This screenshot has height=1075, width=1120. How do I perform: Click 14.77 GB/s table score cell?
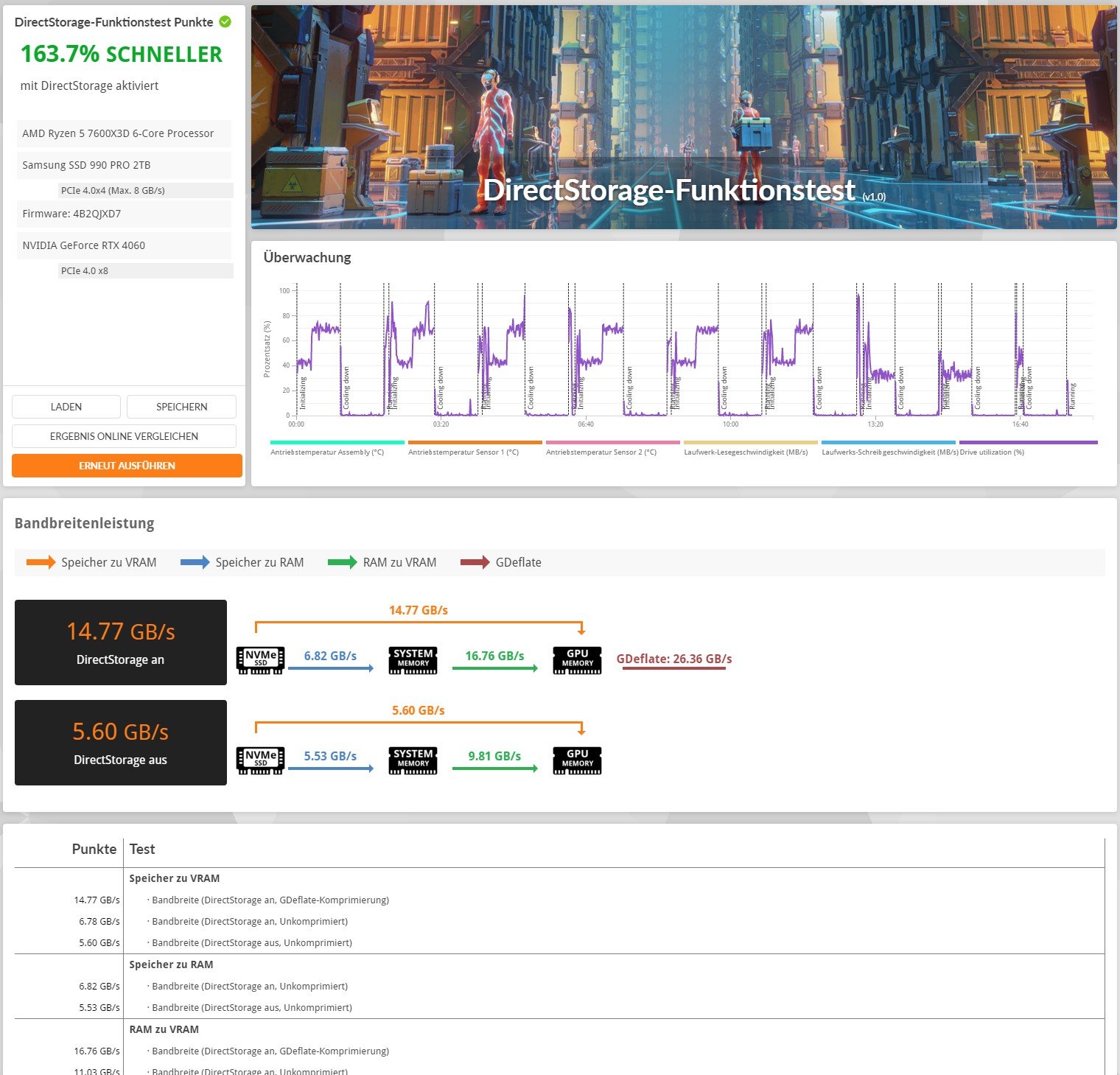pyautogui.click(x=97, y=900)
